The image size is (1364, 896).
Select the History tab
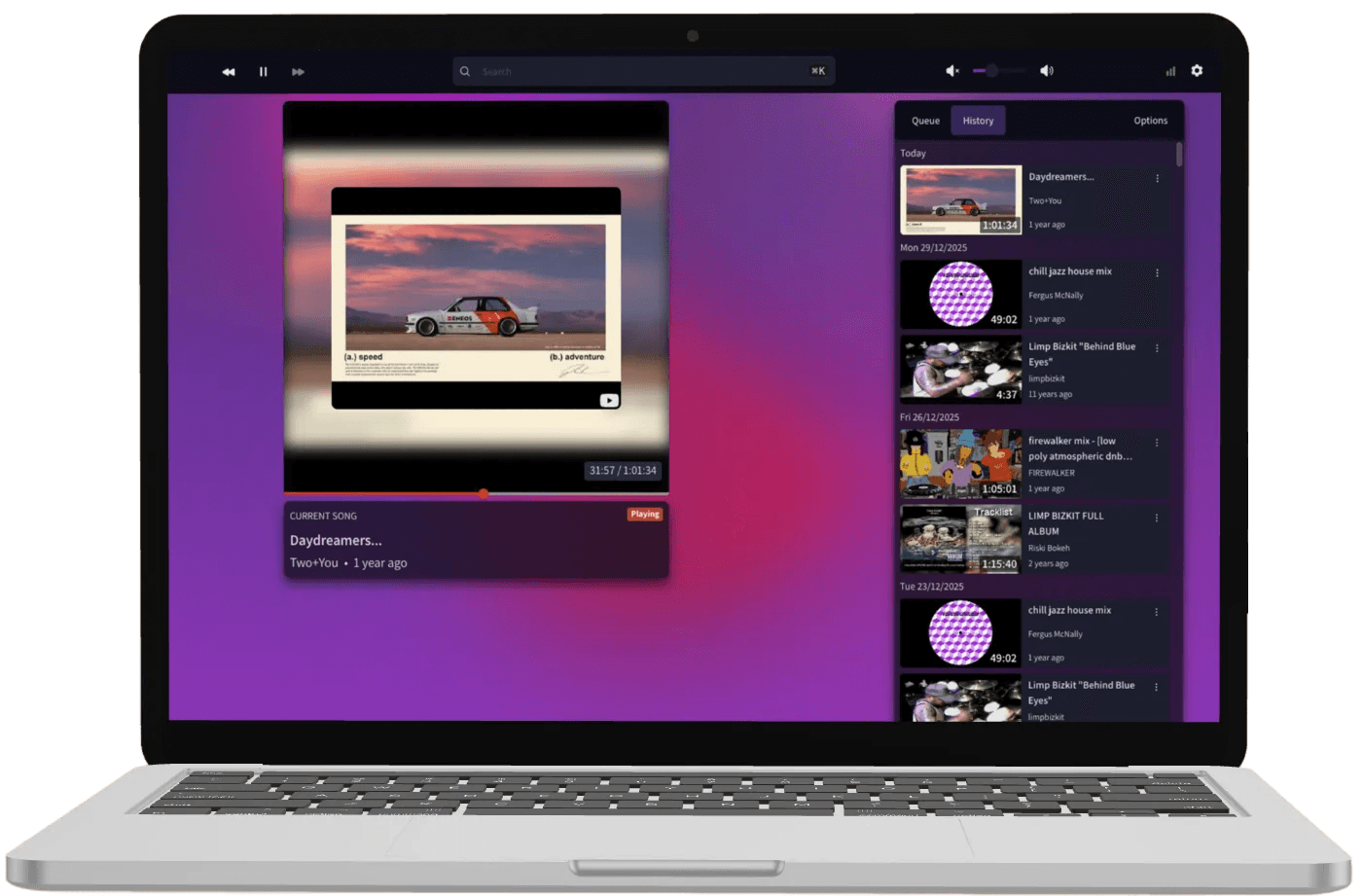pyautogui.click(x=978, y=121)
